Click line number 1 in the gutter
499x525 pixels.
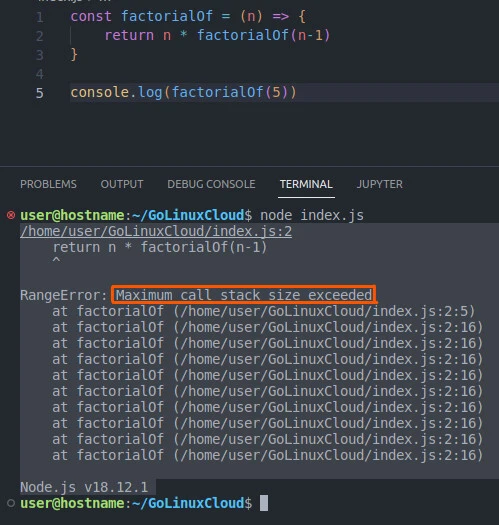point(40,17)
